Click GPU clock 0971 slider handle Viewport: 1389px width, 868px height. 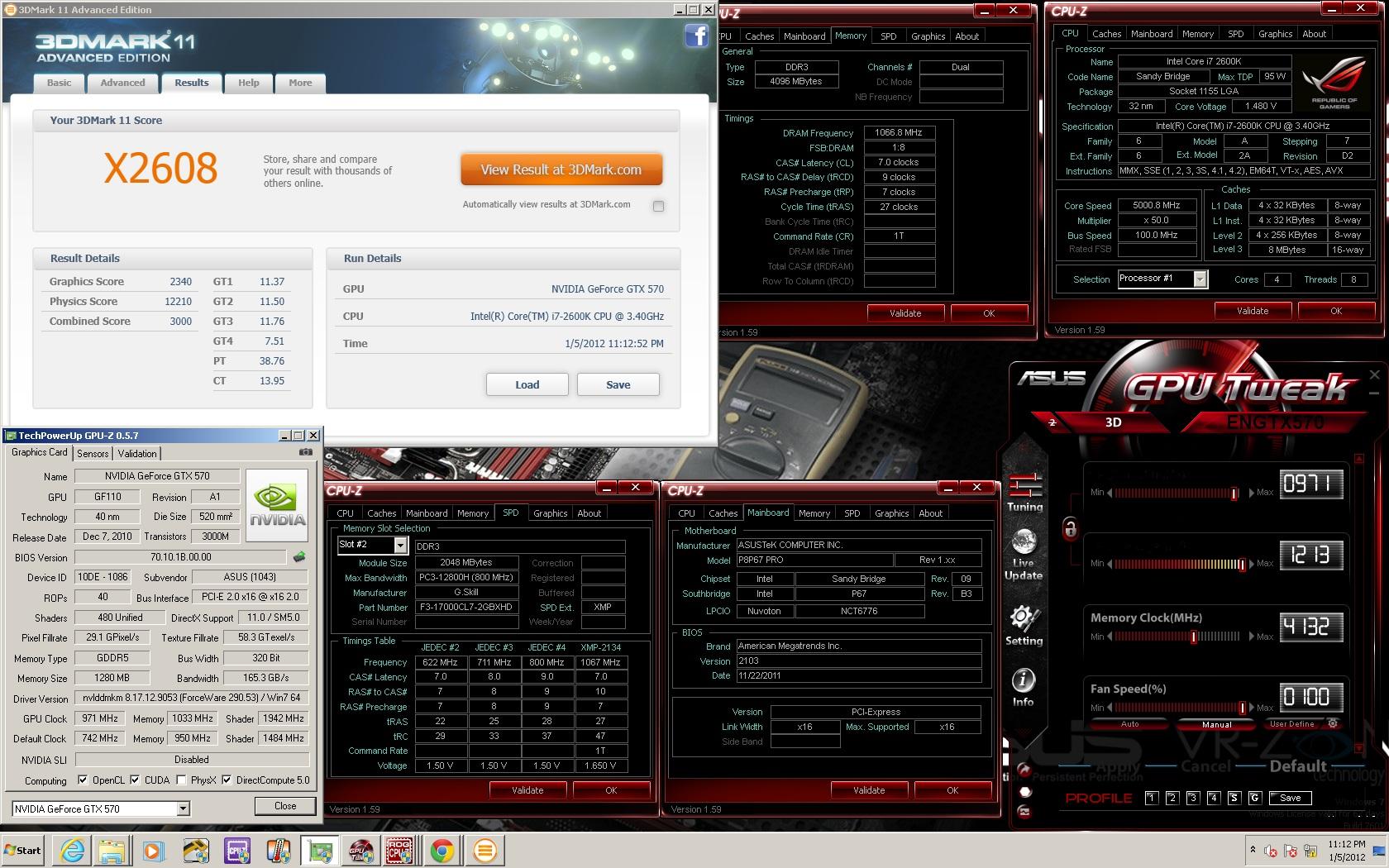pyautogui.click(x=1234, y=493)
